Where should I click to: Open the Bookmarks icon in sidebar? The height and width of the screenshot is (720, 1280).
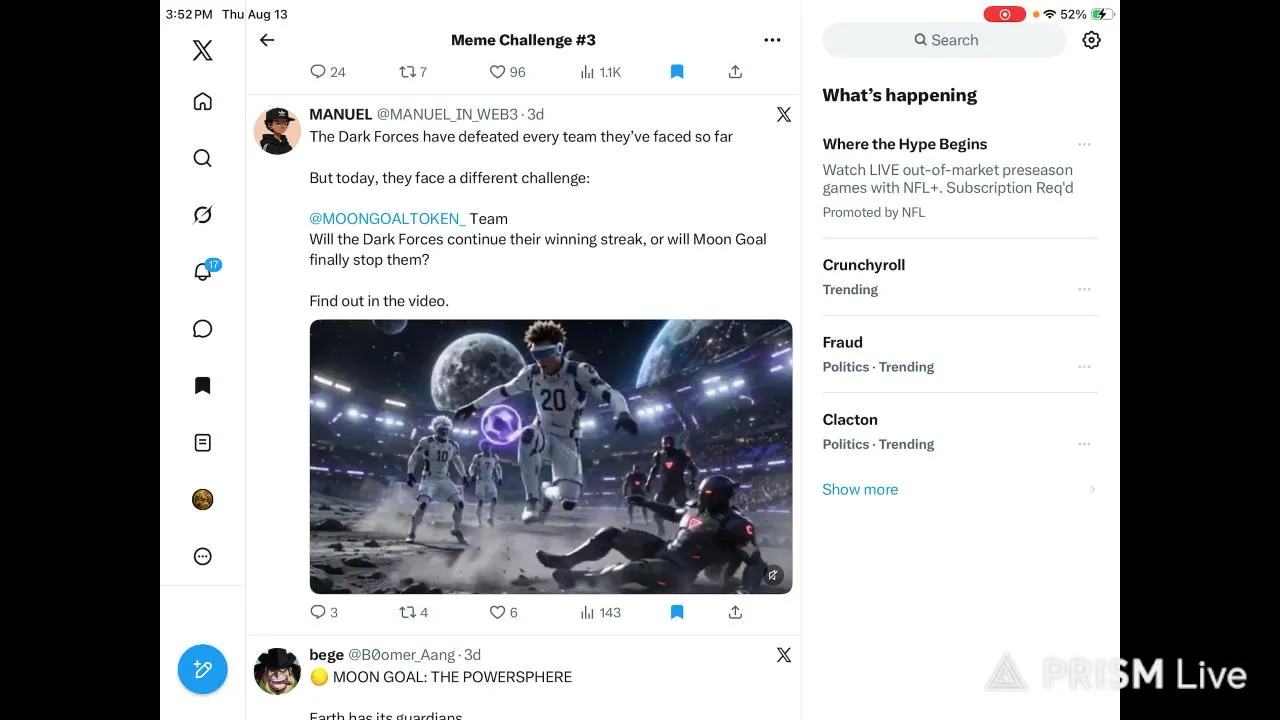(x=202, y=386)
